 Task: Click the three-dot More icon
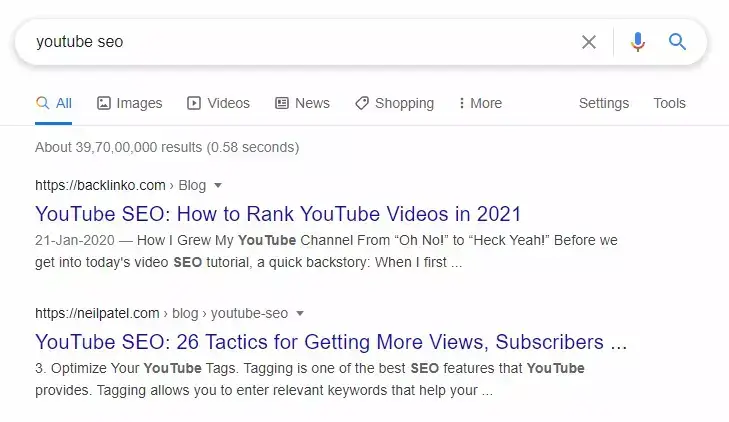coord(461,103)
